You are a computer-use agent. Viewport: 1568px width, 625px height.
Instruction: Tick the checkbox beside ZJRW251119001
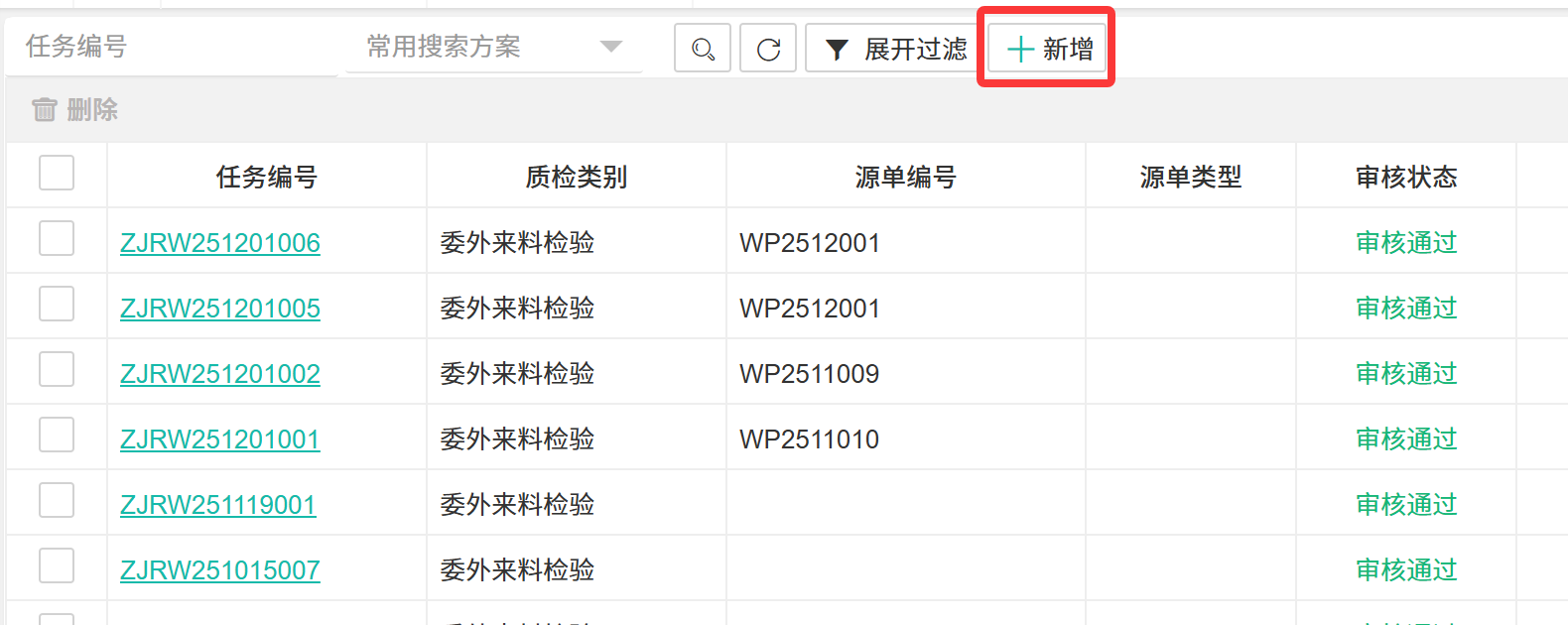pyautogui.click(x=57, y=500)
